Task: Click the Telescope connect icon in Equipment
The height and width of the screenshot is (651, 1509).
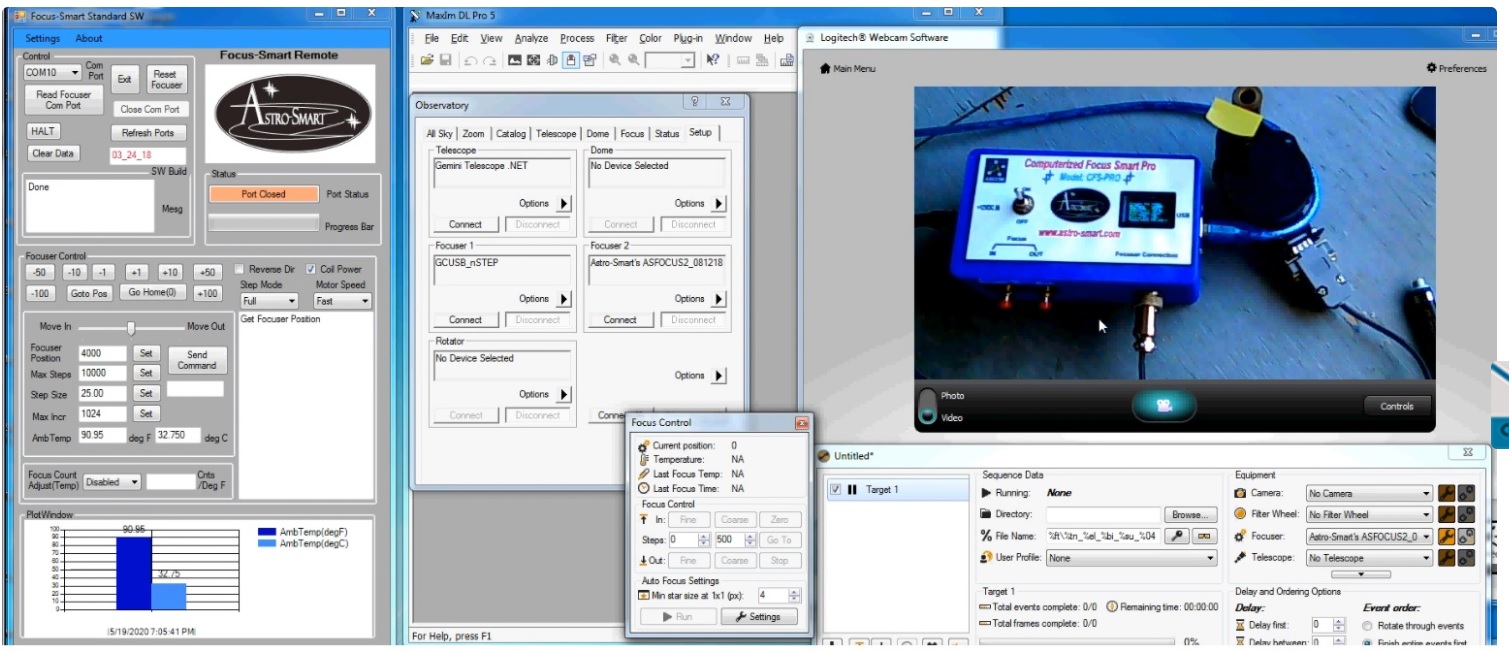Action: (x=1466, y=557)
